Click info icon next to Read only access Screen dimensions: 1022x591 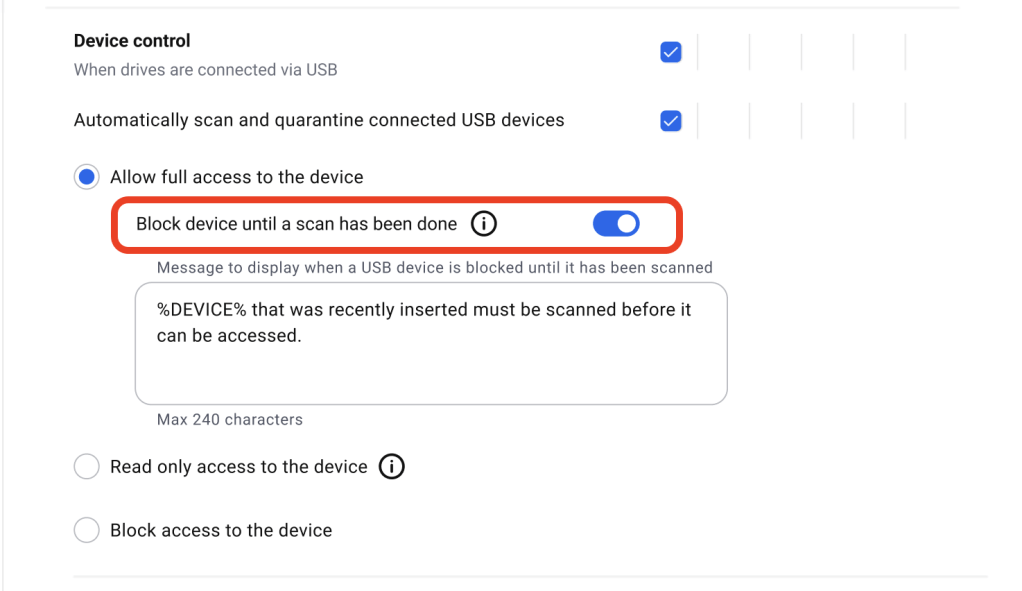pos(392,467)
